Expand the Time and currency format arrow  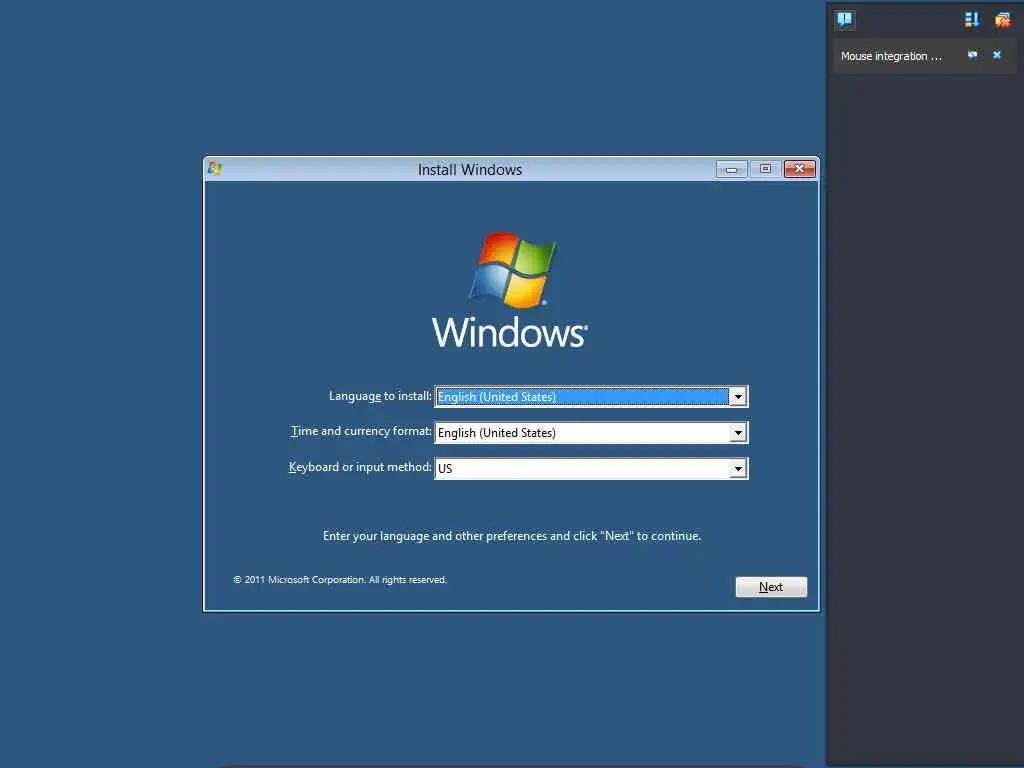(x=738, y=432)
